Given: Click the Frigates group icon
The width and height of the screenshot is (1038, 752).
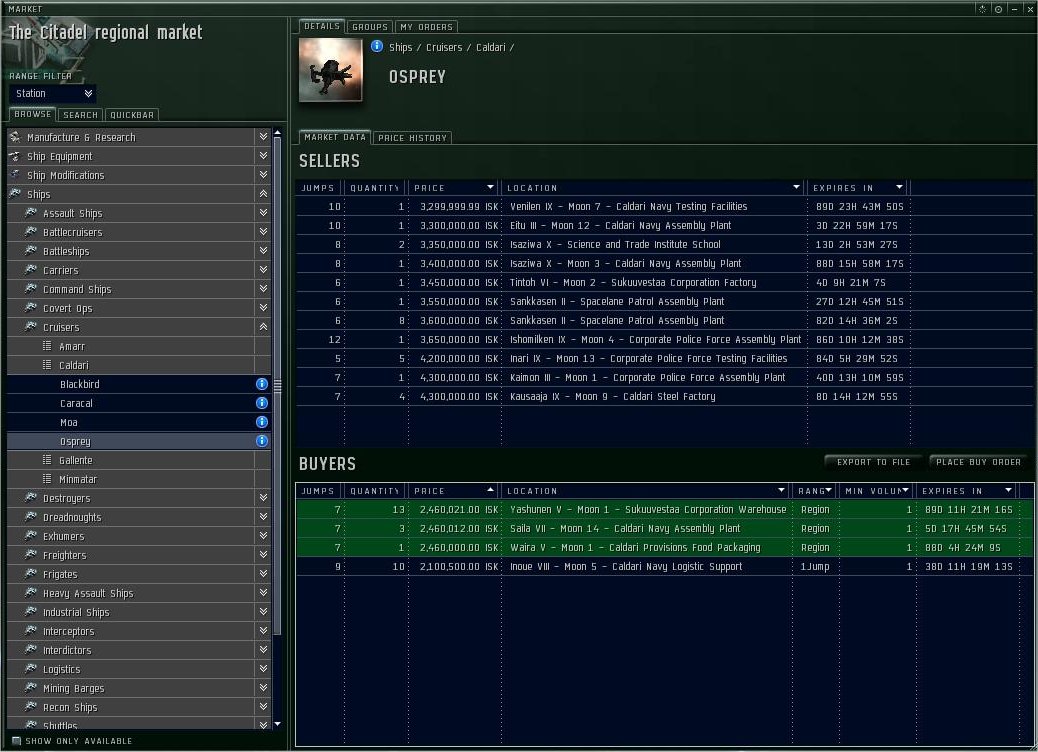Looking at the screenshot, I should [30, 574].
